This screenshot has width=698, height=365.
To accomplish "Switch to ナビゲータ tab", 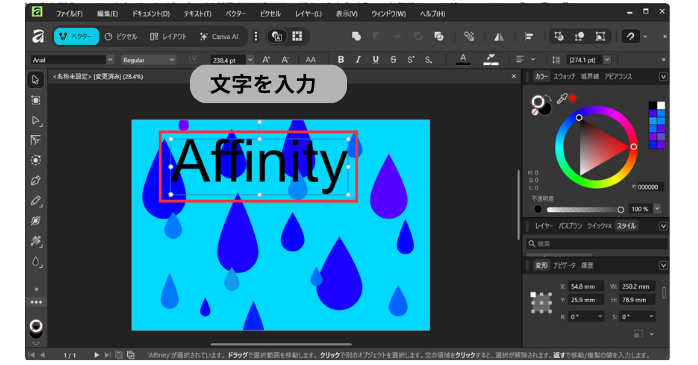I will tap(564, 265).
